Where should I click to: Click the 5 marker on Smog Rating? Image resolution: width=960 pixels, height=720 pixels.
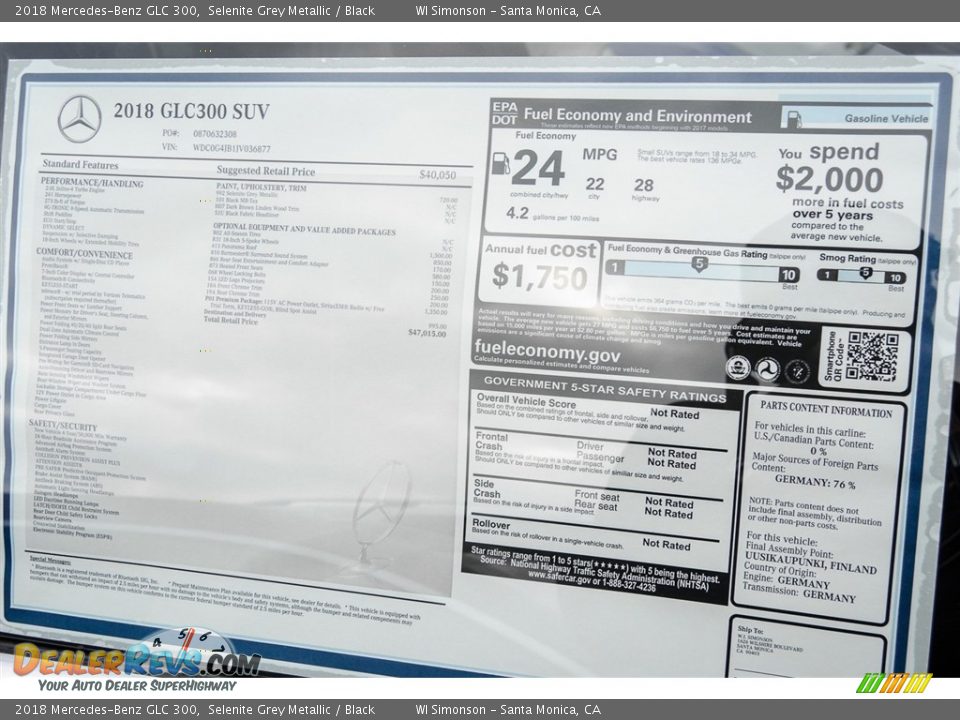(x=865, y=273)
